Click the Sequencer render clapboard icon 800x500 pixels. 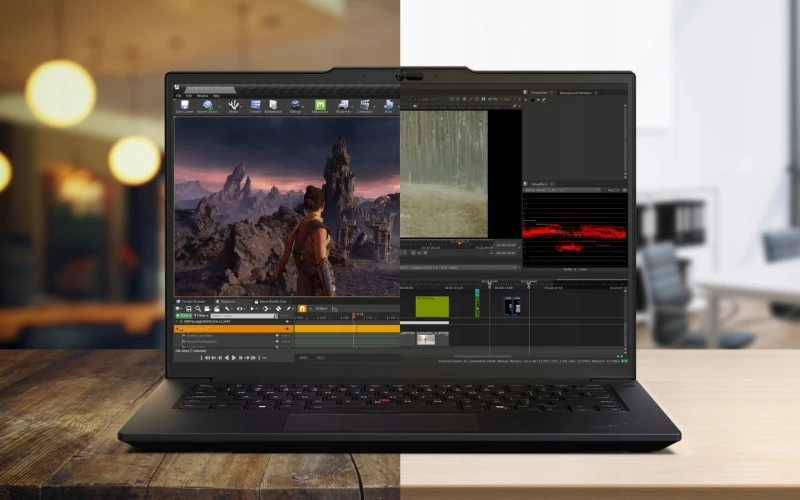coord(217,309)
